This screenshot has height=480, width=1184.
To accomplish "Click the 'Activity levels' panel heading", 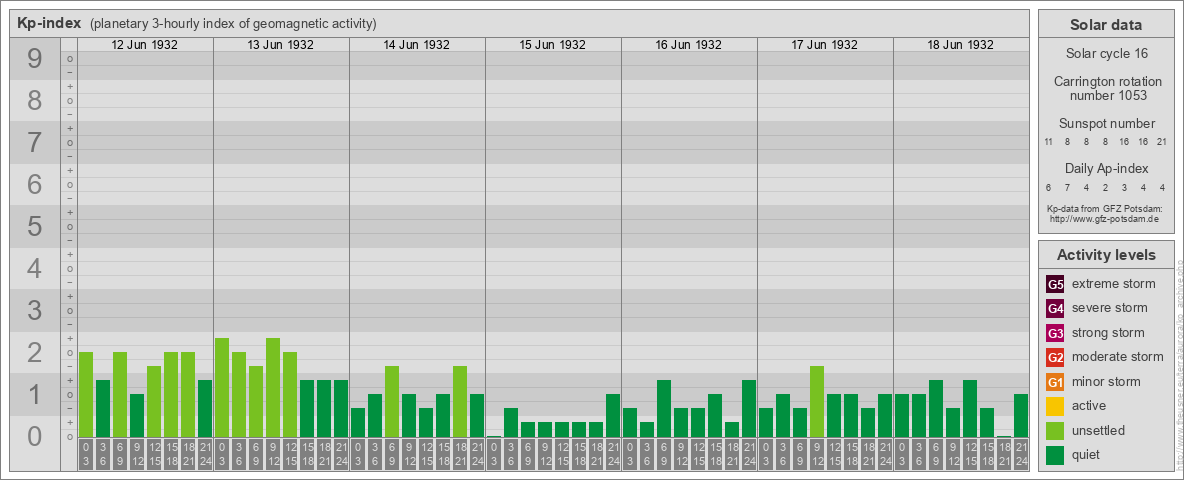I will (x=1106, y=255).
